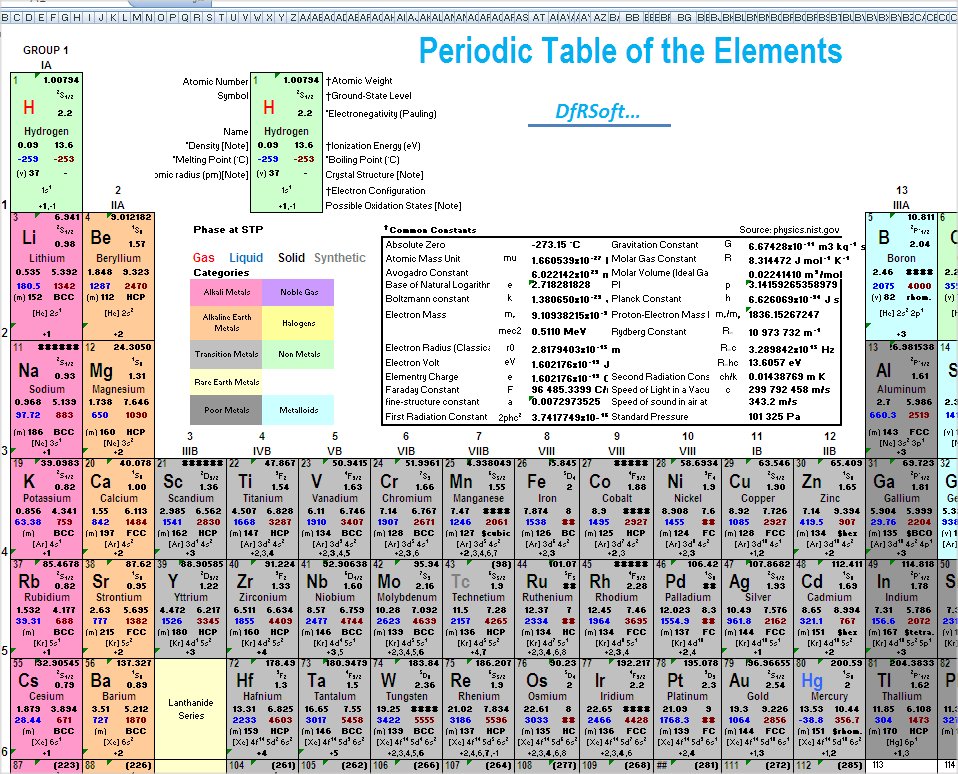
Task: Click the Halogens yellow legend swatch
Action: point(299,323)
